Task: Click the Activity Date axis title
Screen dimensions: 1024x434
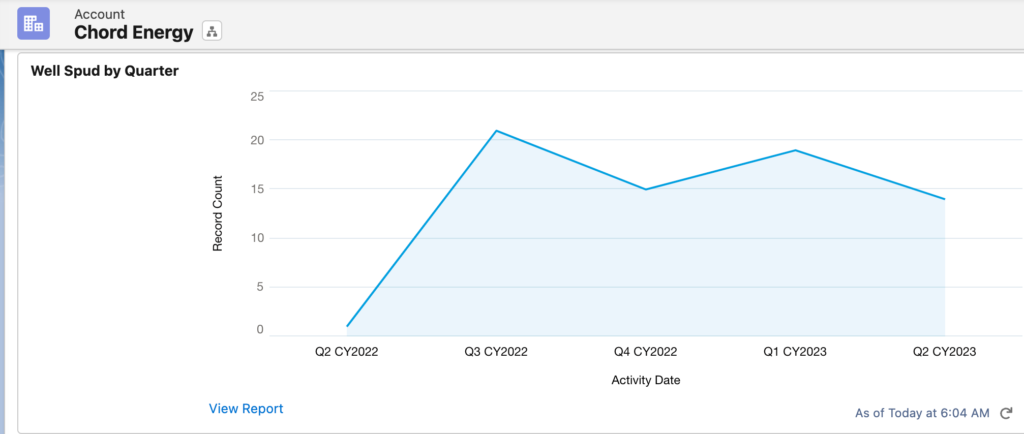Action: (646, 380)
